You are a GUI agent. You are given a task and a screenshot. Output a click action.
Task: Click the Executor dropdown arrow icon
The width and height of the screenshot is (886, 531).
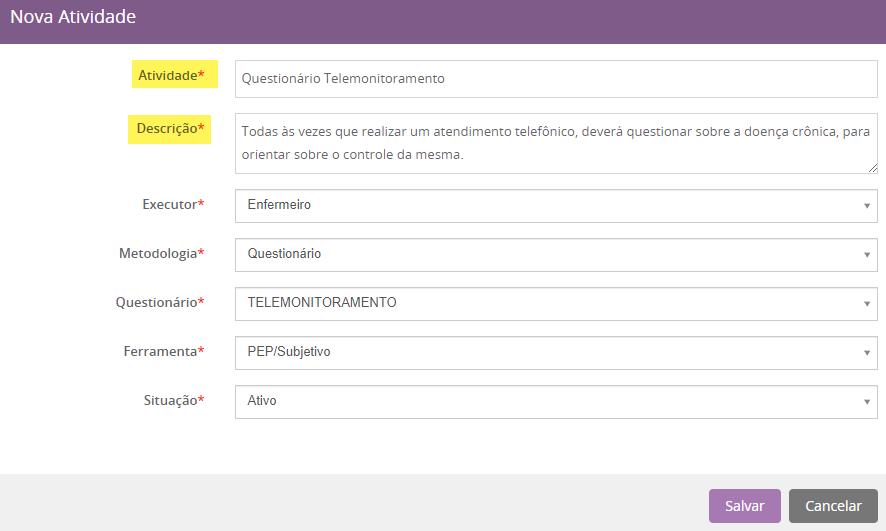click(x=866, y=206)
